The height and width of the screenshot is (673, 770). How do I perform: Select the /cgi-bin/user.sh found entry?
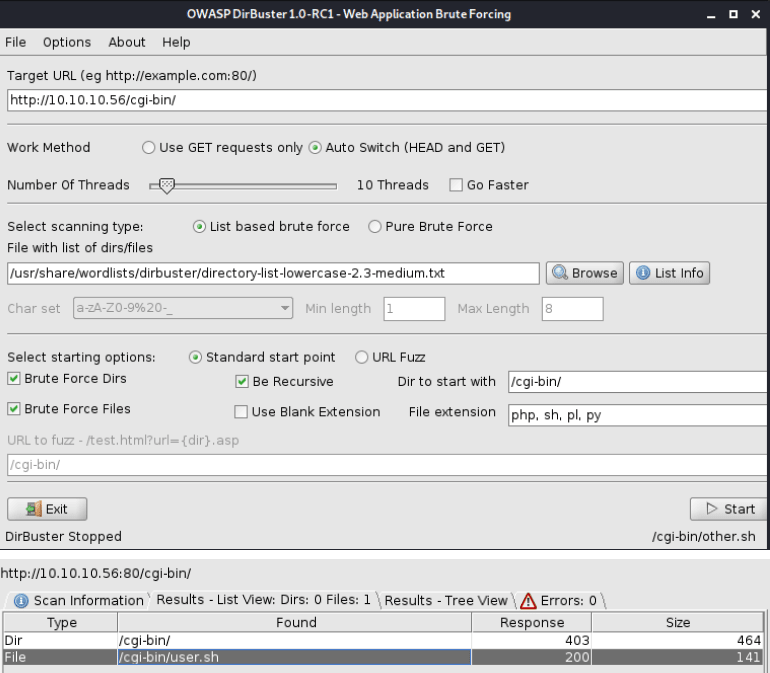pos(295,657)
